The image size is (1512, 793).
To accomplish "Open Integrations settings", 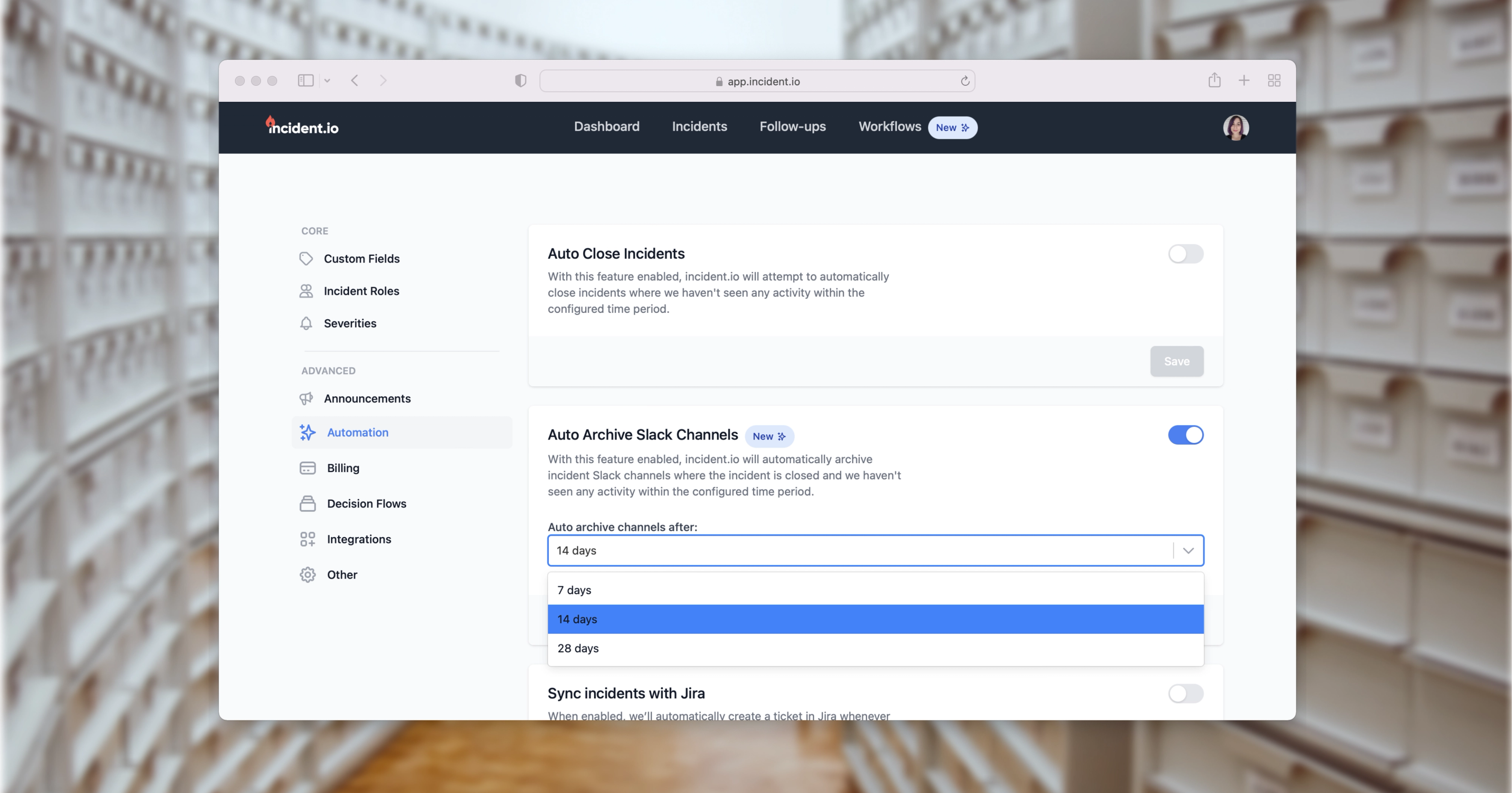I will tap(359, 539).
